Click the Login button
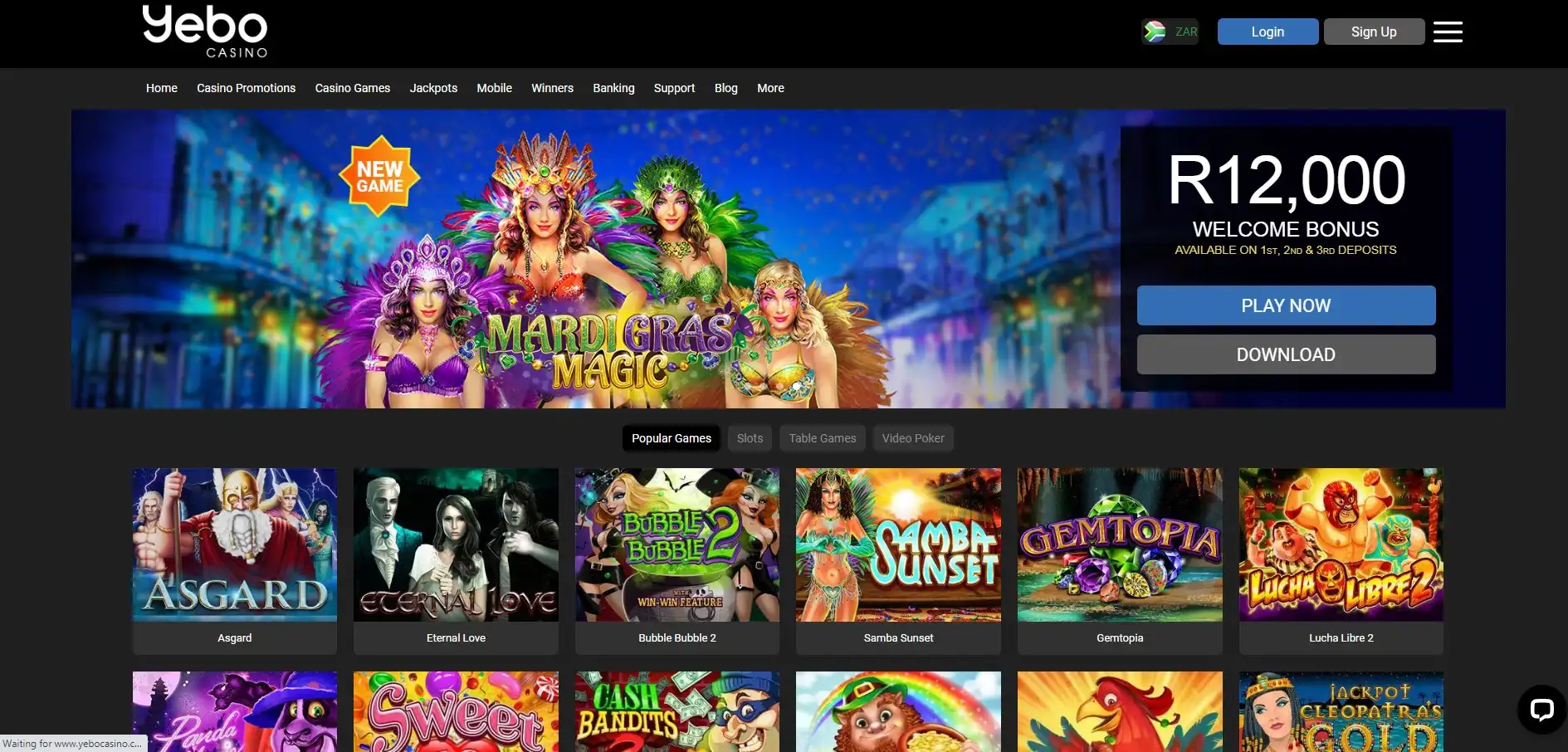Viewport: 1568px width, 752px height. pos(1268,32)
